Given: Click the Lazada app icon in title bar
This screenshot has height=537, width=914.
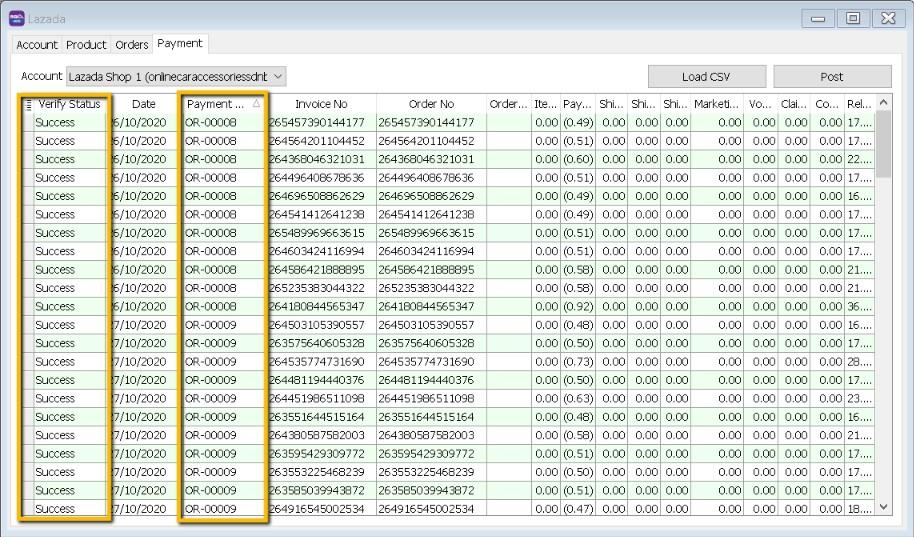Looking at the screenshot, I should coord(16,19).
